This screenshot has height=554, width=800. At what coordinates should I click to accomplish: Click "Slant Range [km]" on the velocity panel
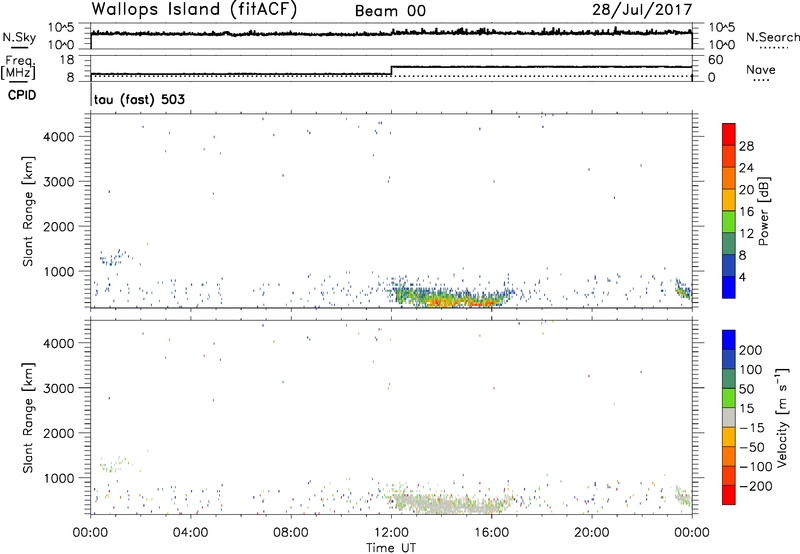pos(28,418)
